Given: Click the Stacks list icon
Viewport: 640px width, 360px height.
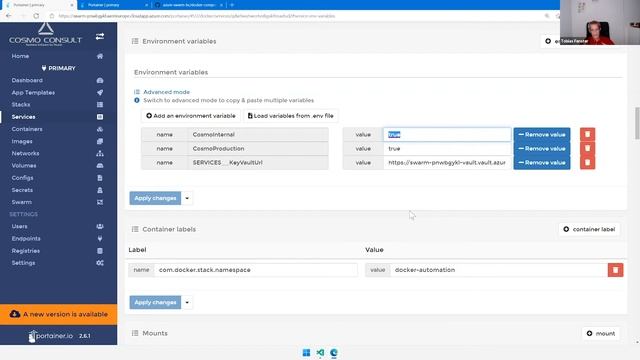Looking at the screenshot, I should pos(100,104).
